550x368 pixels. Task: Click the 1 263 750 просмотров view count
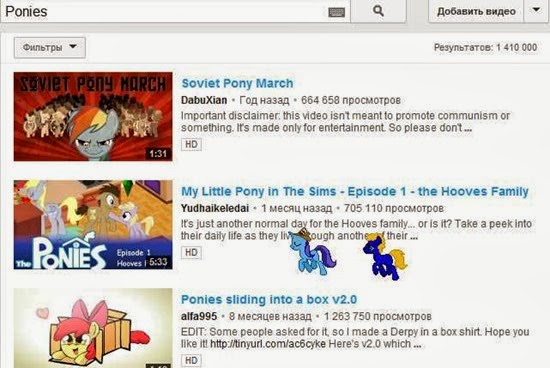pos(378,316)
